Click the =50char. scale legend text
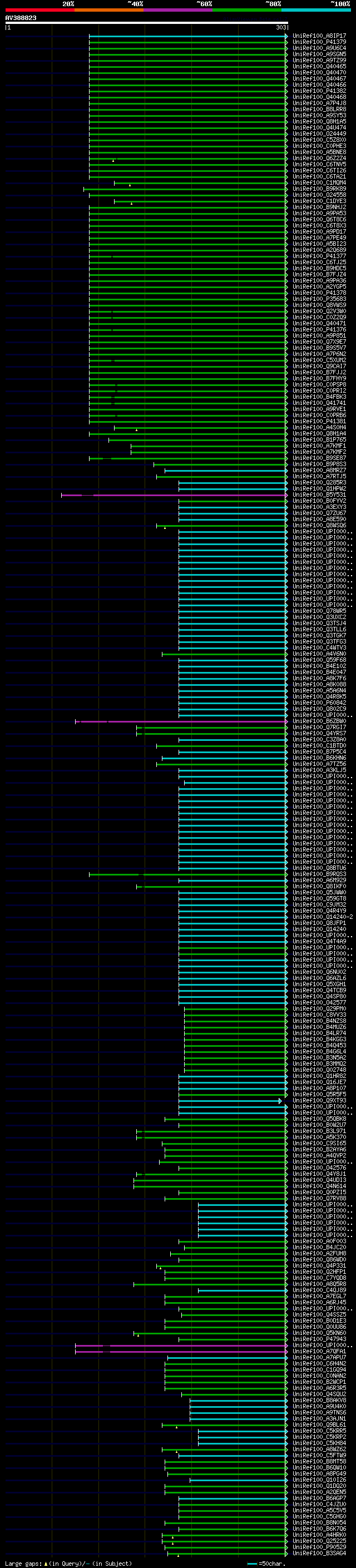 [x=272, y=1563]
